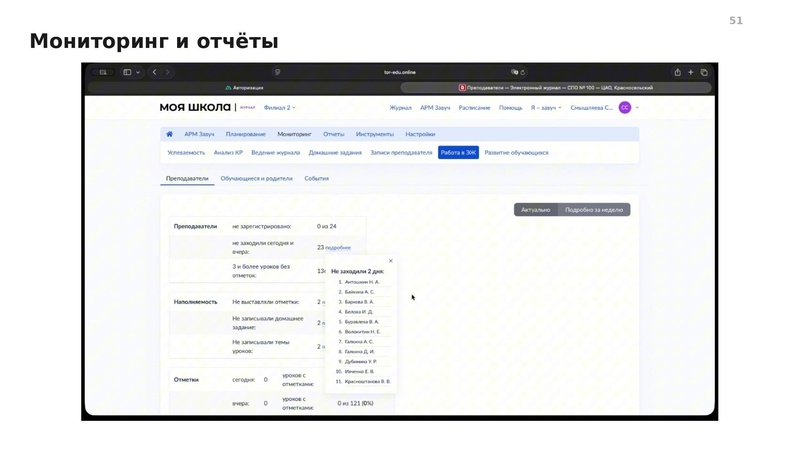Go to the 'Анализ КР' subsection
Screen dimensions: 800x450
pos(228,153)
